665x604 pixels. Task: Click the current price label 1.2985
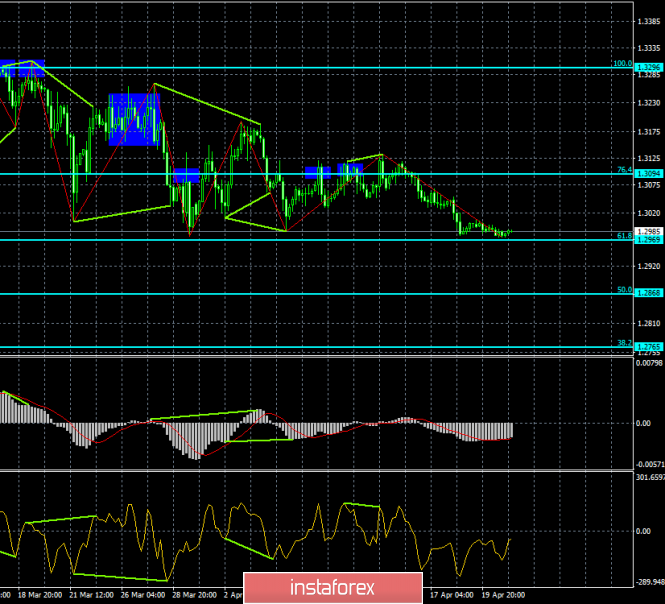(x=648, y=232)
